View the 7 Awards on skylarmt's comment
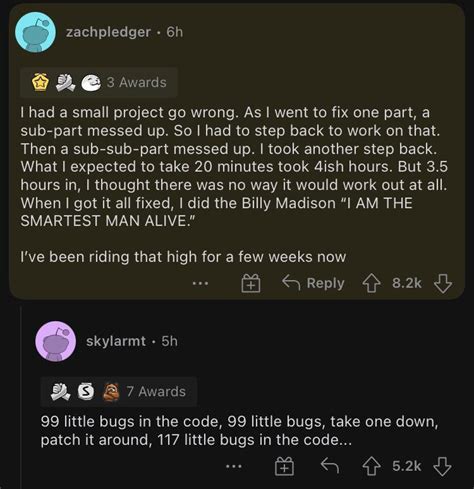 (x=119, y=392)
